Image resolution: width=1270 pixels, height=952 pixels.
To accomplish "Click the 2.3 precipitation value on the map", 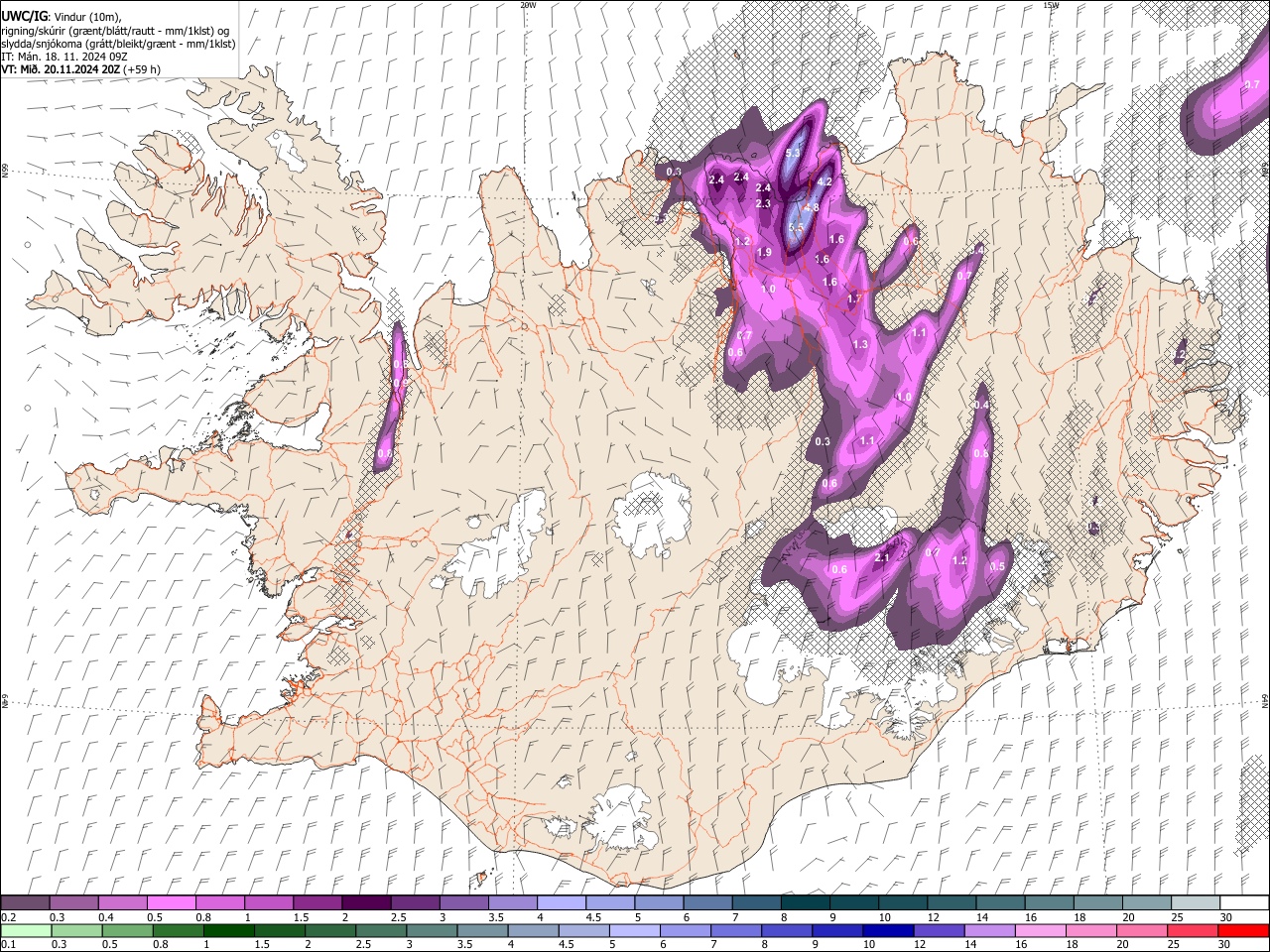I will pyautogui.click(x=763, y=203).
